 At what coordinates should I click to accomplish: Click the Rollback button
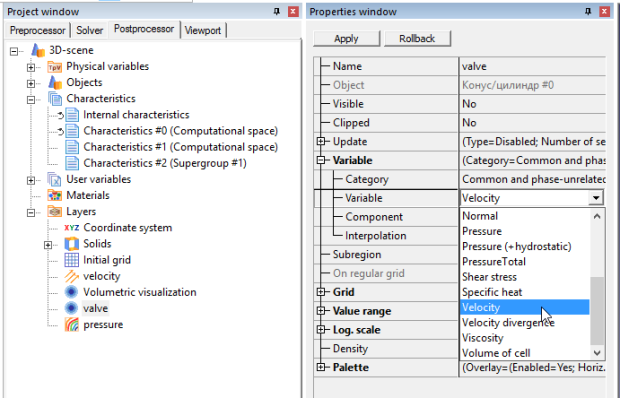click(x=417, y=39)
